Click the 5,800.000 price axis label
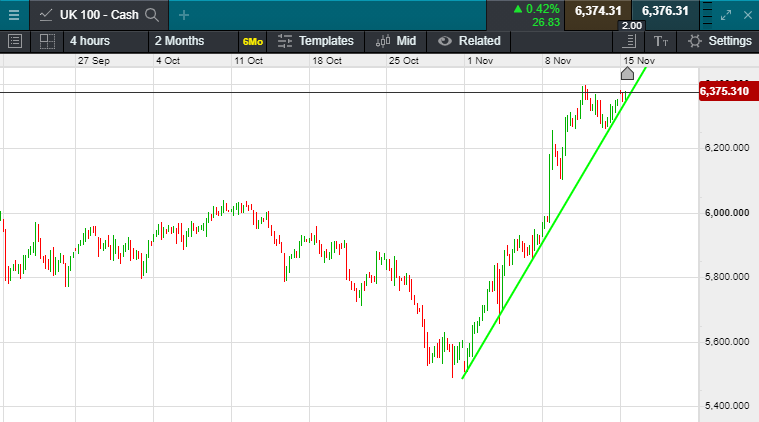 (x=727, y=277)
